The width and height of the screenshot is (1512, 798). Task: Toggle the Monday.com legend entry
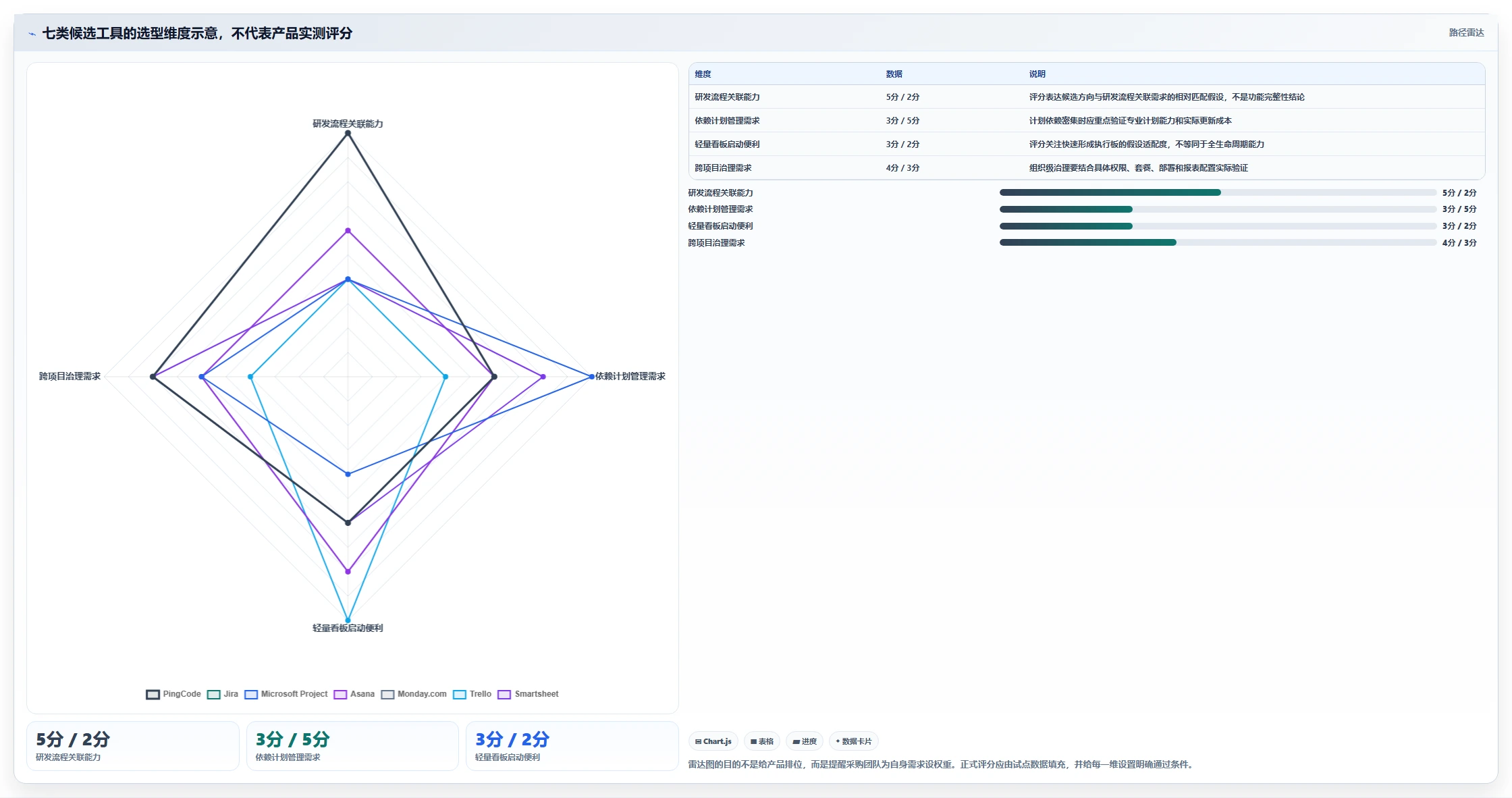[414, 694]
